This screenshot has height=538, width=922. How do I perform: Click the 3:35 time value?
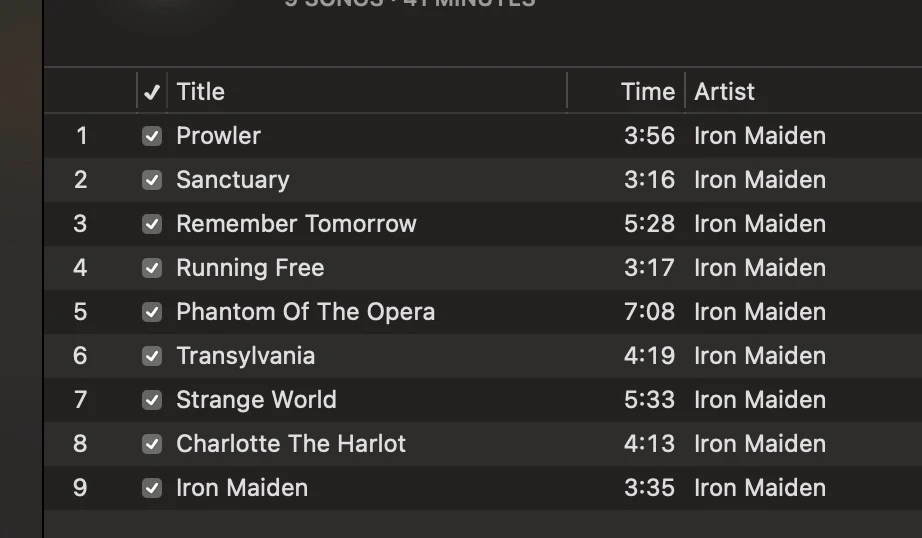click(x=650, y=488)
